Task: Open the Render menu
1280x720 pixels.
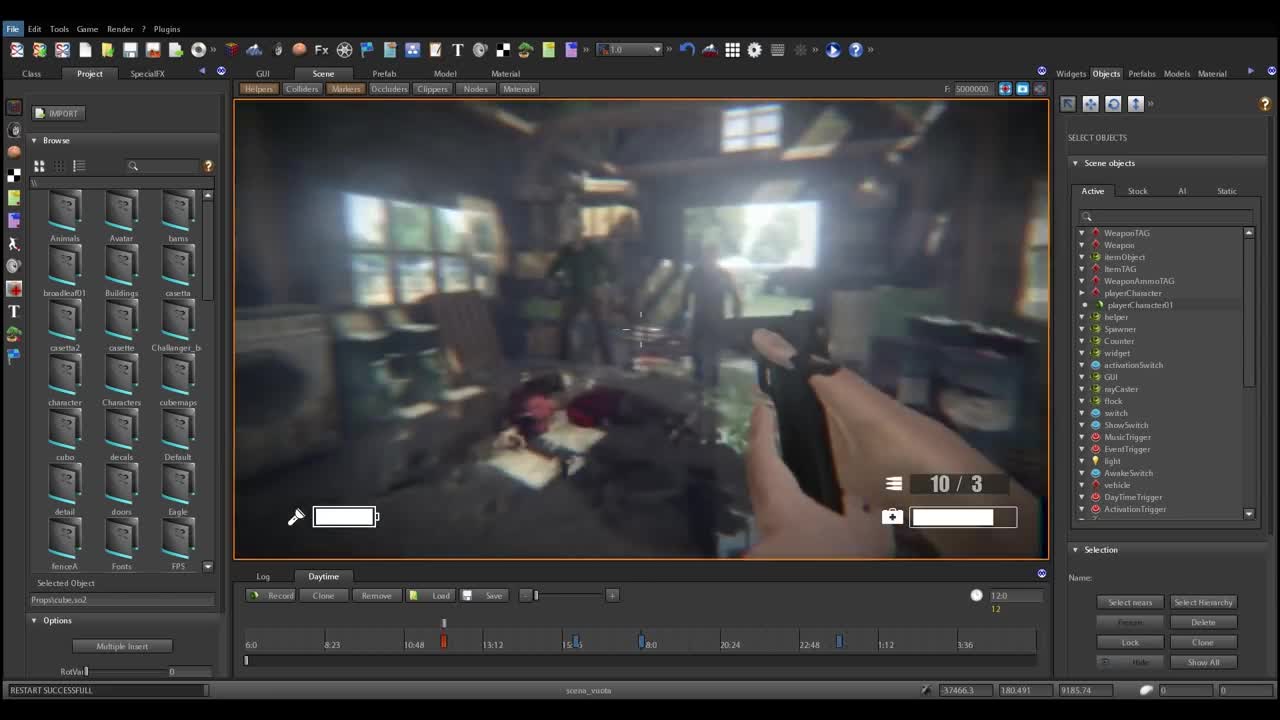Action: click(120, 29)
